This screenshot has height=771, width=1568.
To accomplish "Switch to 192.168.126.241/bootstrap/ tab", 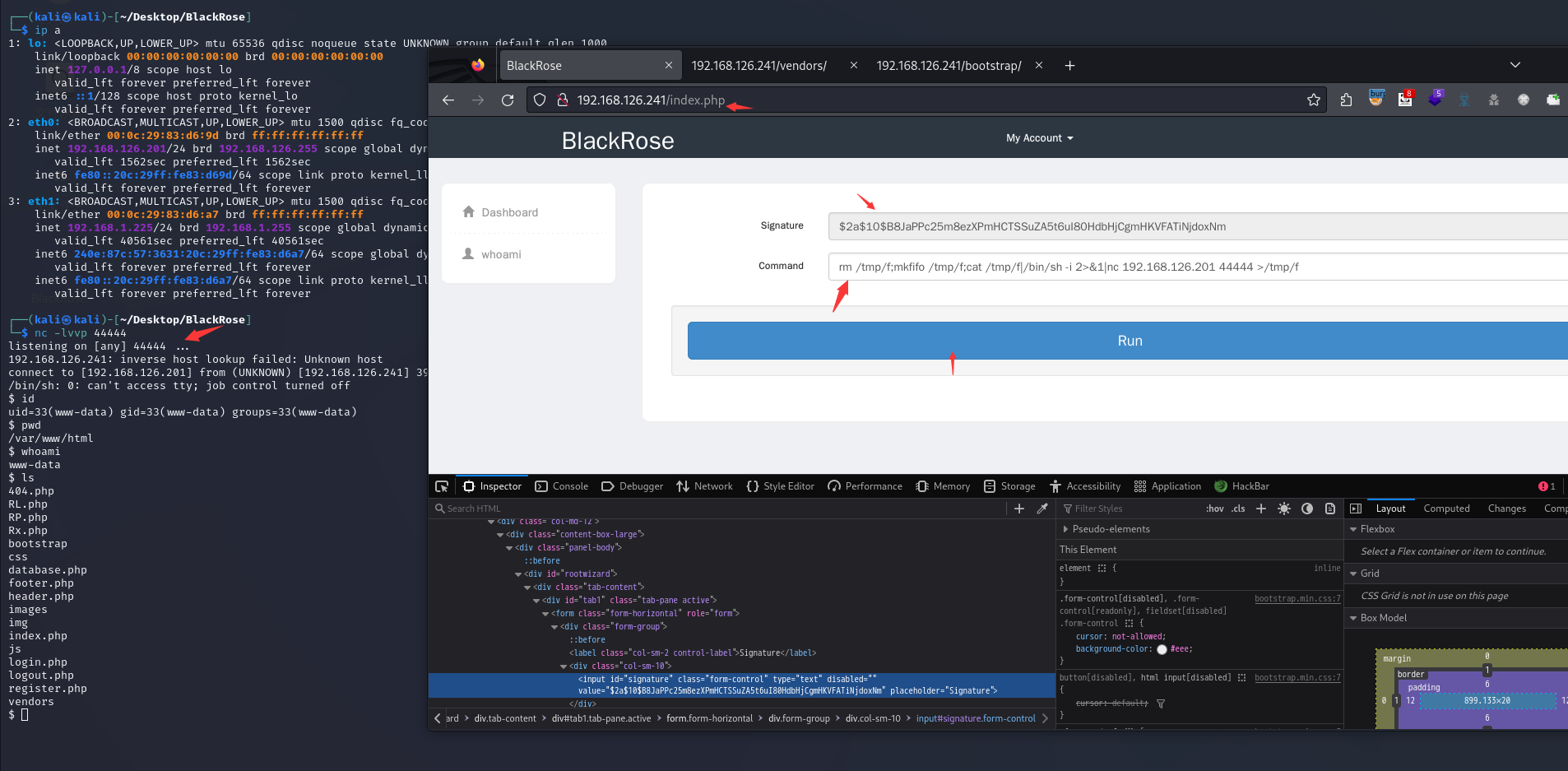I will point(949,65).
